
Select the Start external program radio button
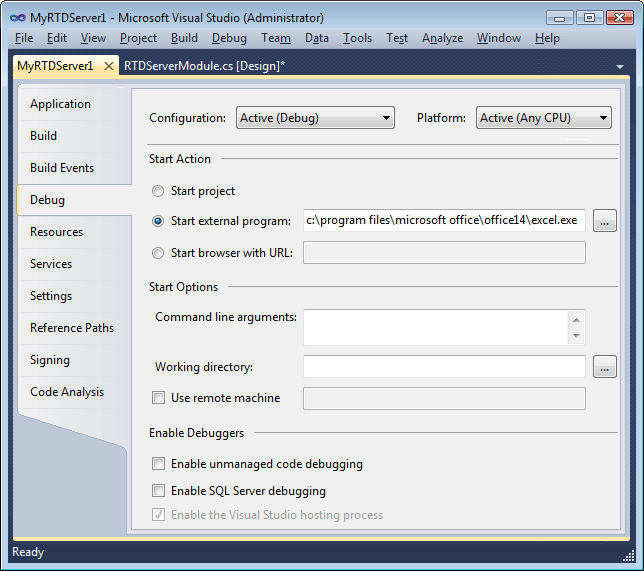158,221
